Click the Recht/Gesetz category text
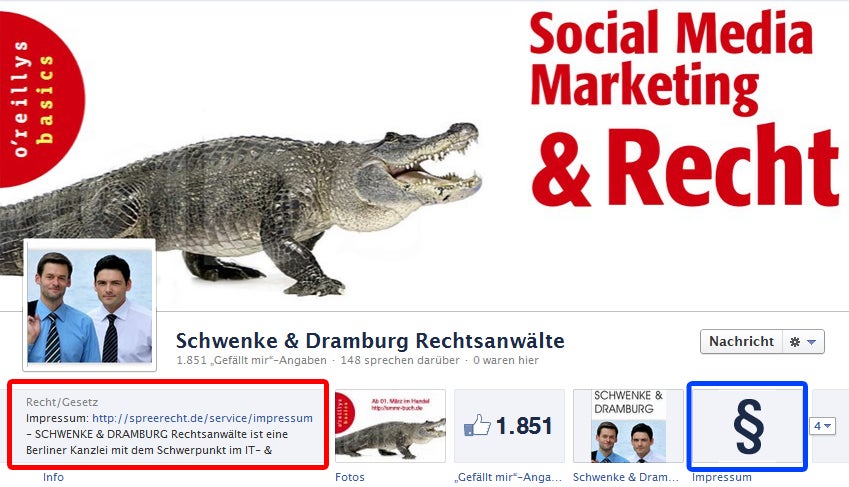The height and width of the screenshot is (487, 849). coord(62,402)
